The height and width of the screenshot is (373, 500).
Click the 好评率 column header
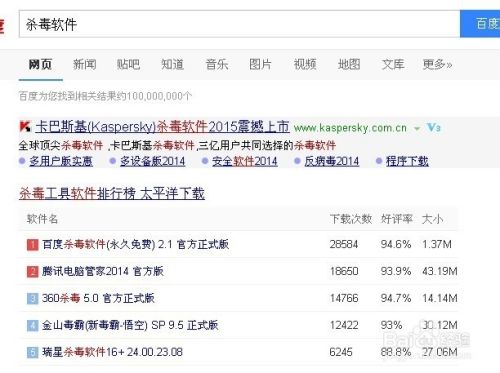point(397,219)
